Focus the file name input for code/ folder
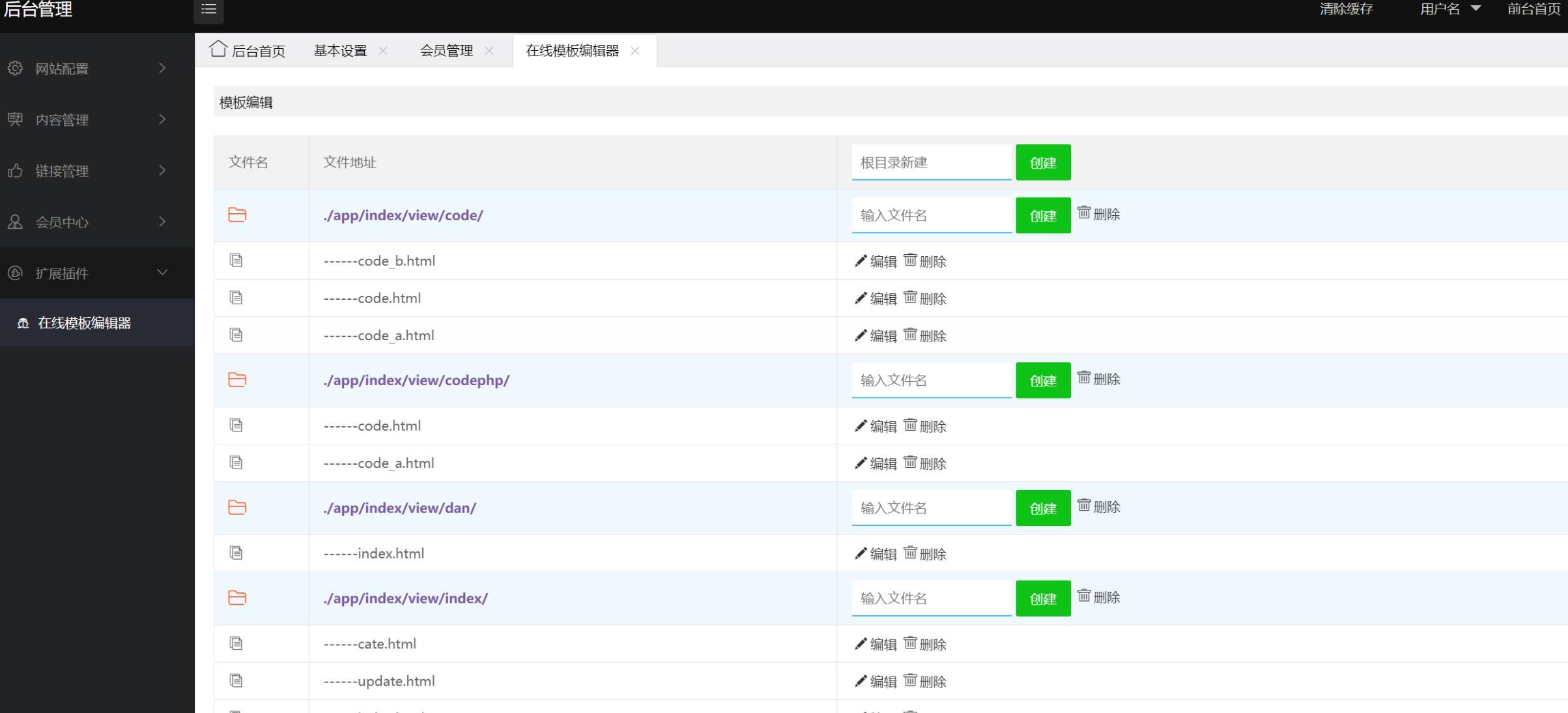This screenshot has width=1568, height=713. 932,215
